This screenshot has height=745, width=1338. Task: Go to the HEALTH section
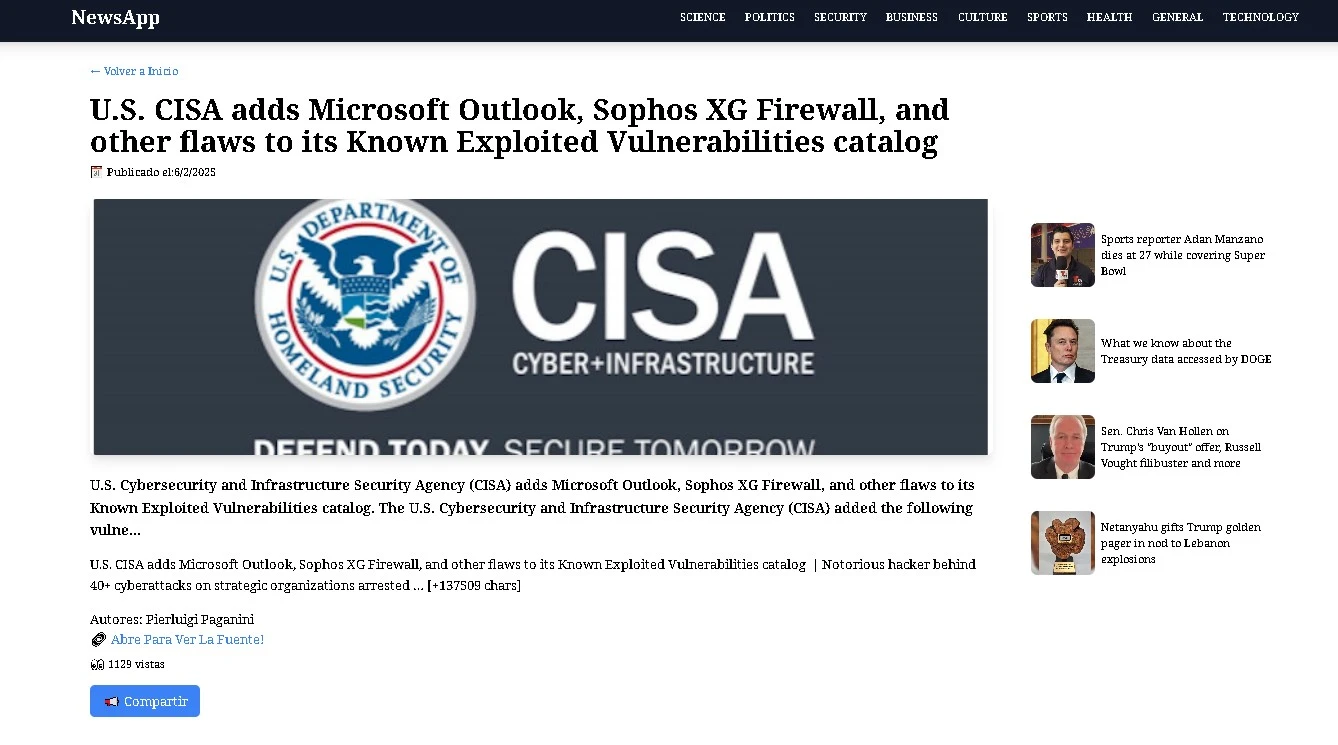(1109, 17)
